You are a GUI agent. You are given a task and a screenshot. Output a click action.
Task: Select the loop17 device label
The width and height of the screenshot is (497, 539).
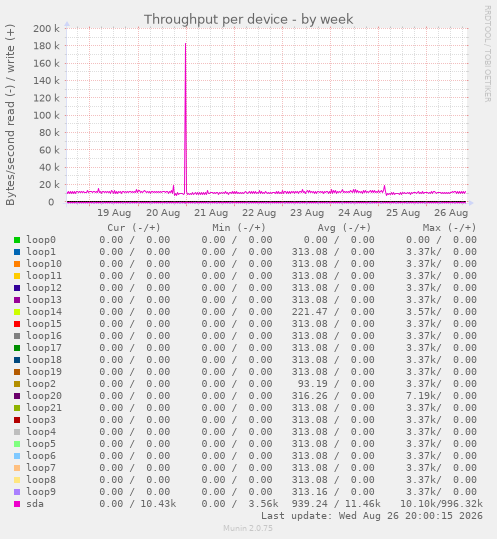[x=44, y=348]
